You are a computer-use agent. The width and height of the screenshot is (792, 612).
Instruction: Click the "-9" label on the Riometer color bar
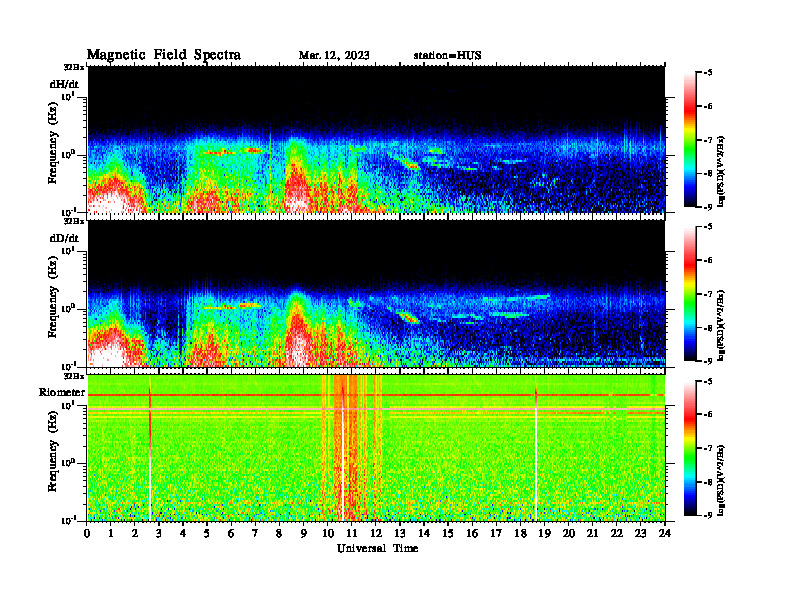[708, 515]
